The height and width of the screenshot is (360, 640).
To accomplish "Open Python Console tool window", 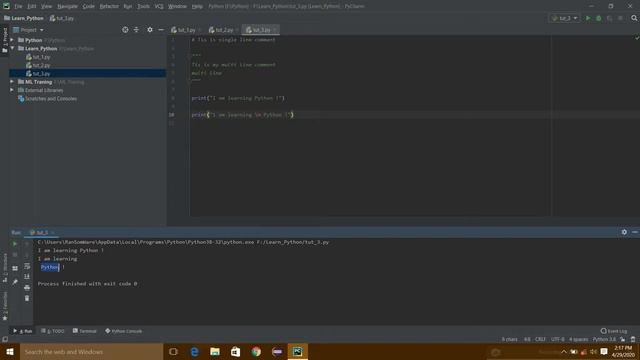I will 124,331.
